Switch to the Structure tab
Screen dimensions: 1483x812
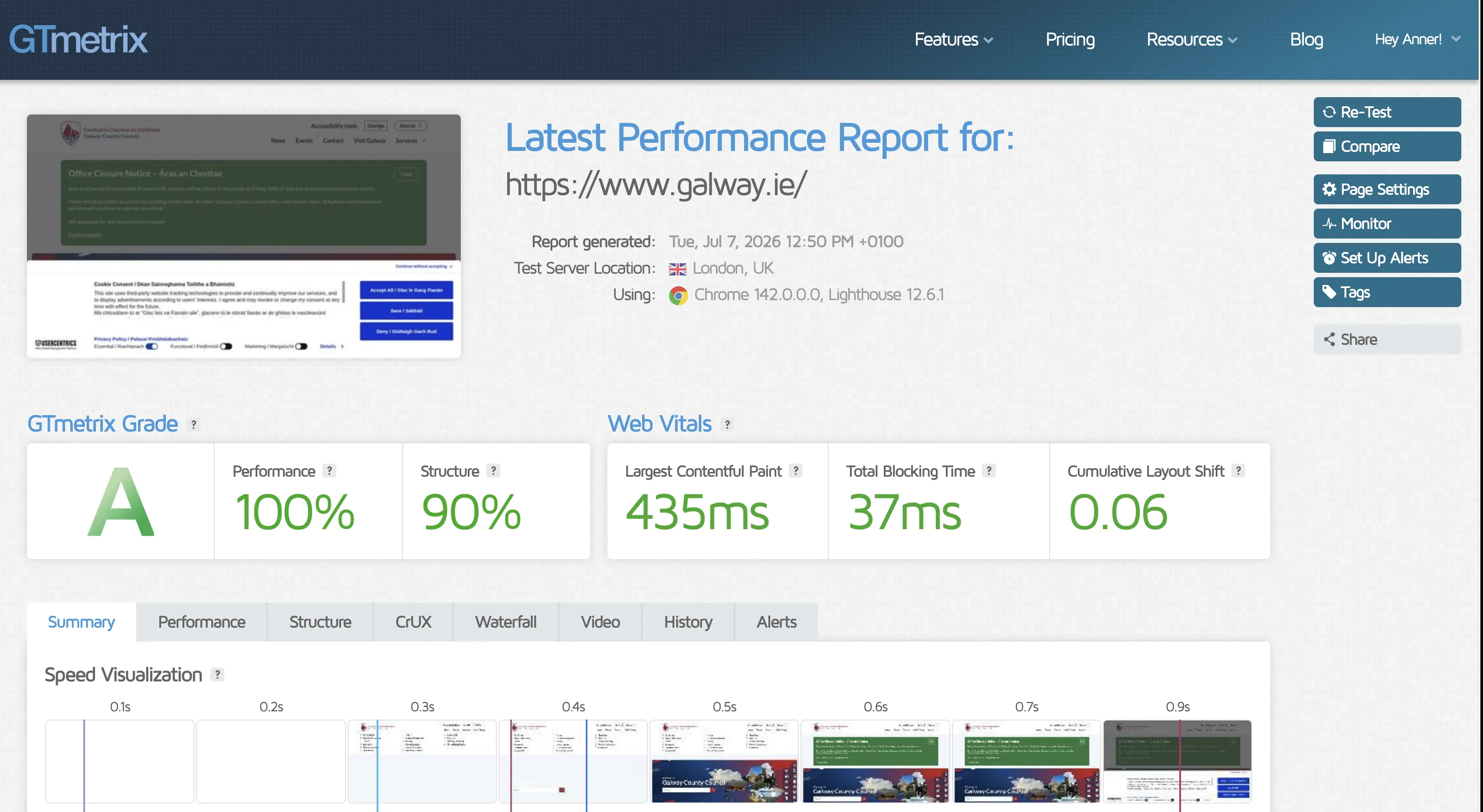click(320, 622)
